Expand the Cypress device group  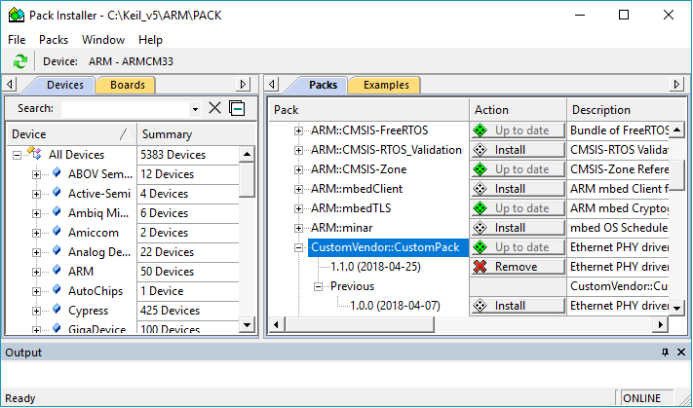(37, 310)
